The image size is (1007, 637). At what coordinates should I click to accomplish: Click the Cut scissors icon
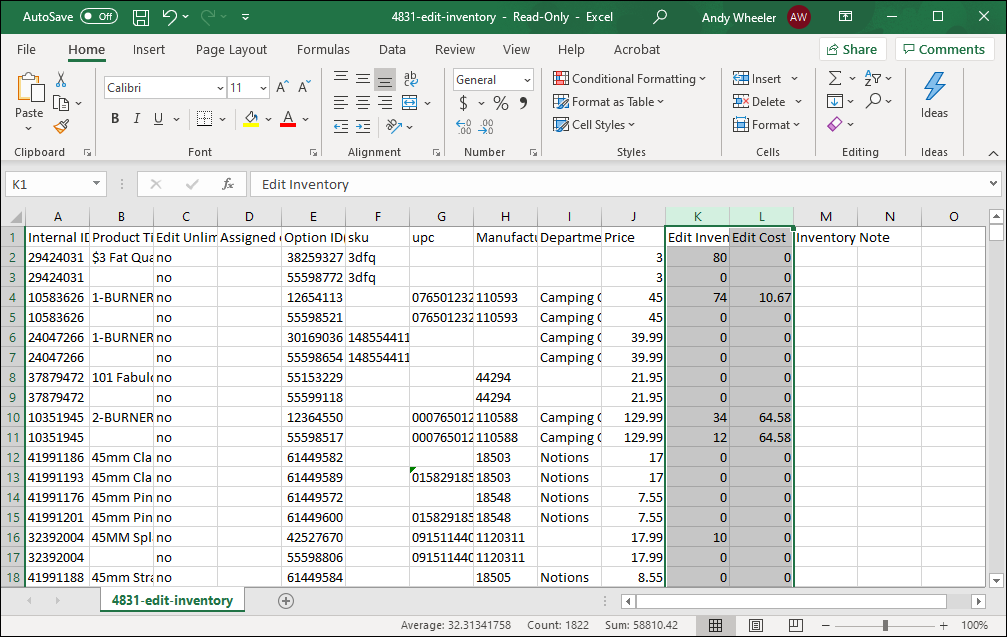point(61,80)
